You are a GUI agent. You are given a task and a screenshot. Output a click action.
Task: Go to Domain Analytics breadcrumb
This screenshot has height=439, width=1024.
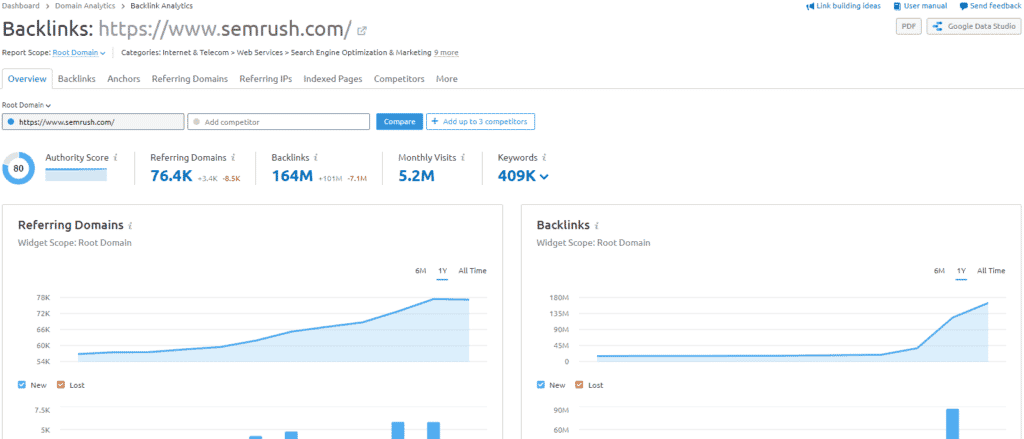pos(85,6)
